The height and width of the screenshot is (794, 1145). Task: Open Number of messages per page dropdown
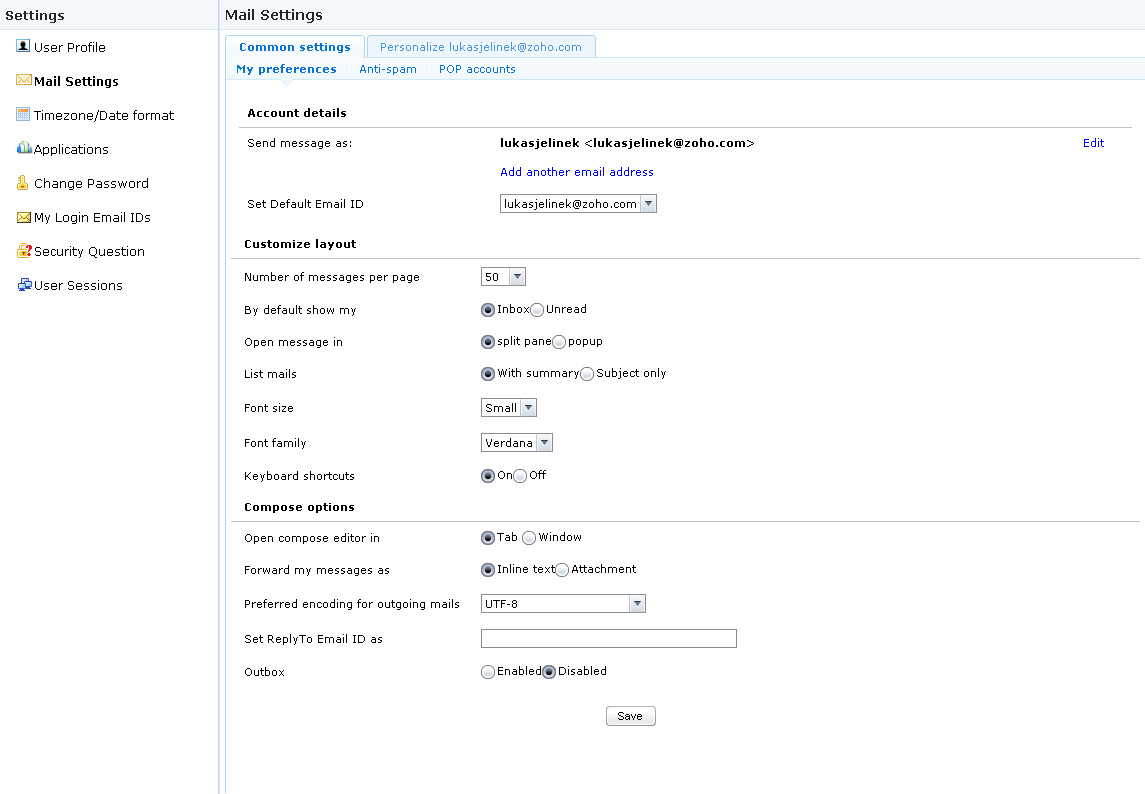[x=503, y=277]
